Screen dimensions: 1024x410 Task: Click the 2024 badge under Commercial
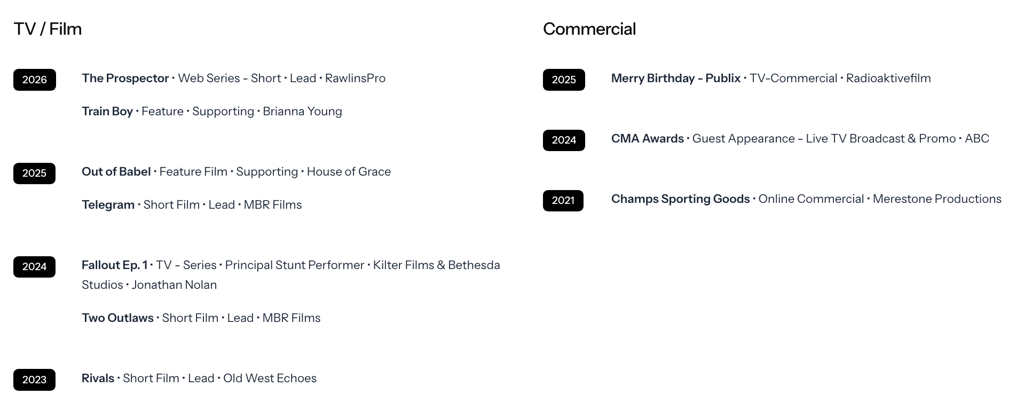tap(563, 140)
